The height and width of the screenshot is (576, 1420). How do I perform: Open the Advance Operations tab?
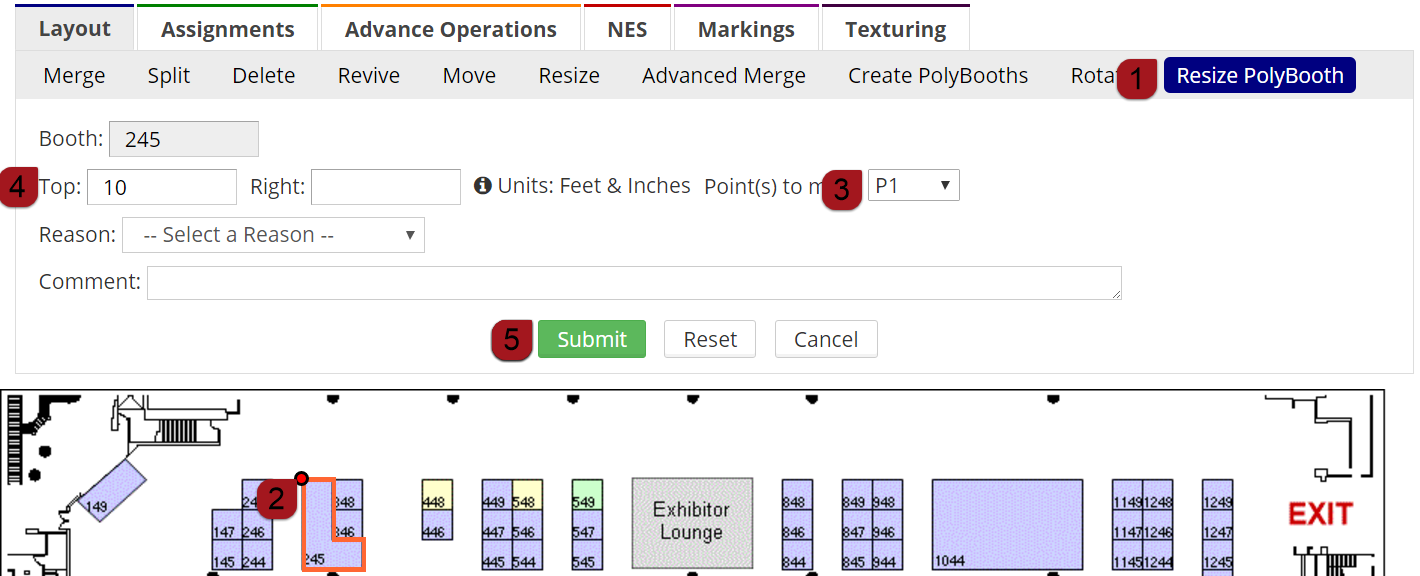coord(450,29)
